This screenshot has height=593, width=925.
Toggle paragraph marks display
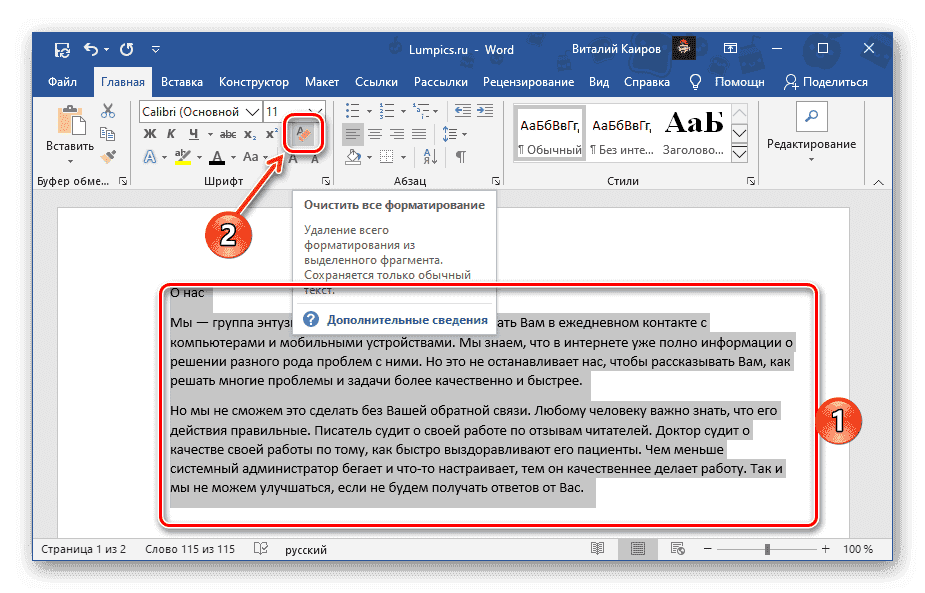[461, 157]
